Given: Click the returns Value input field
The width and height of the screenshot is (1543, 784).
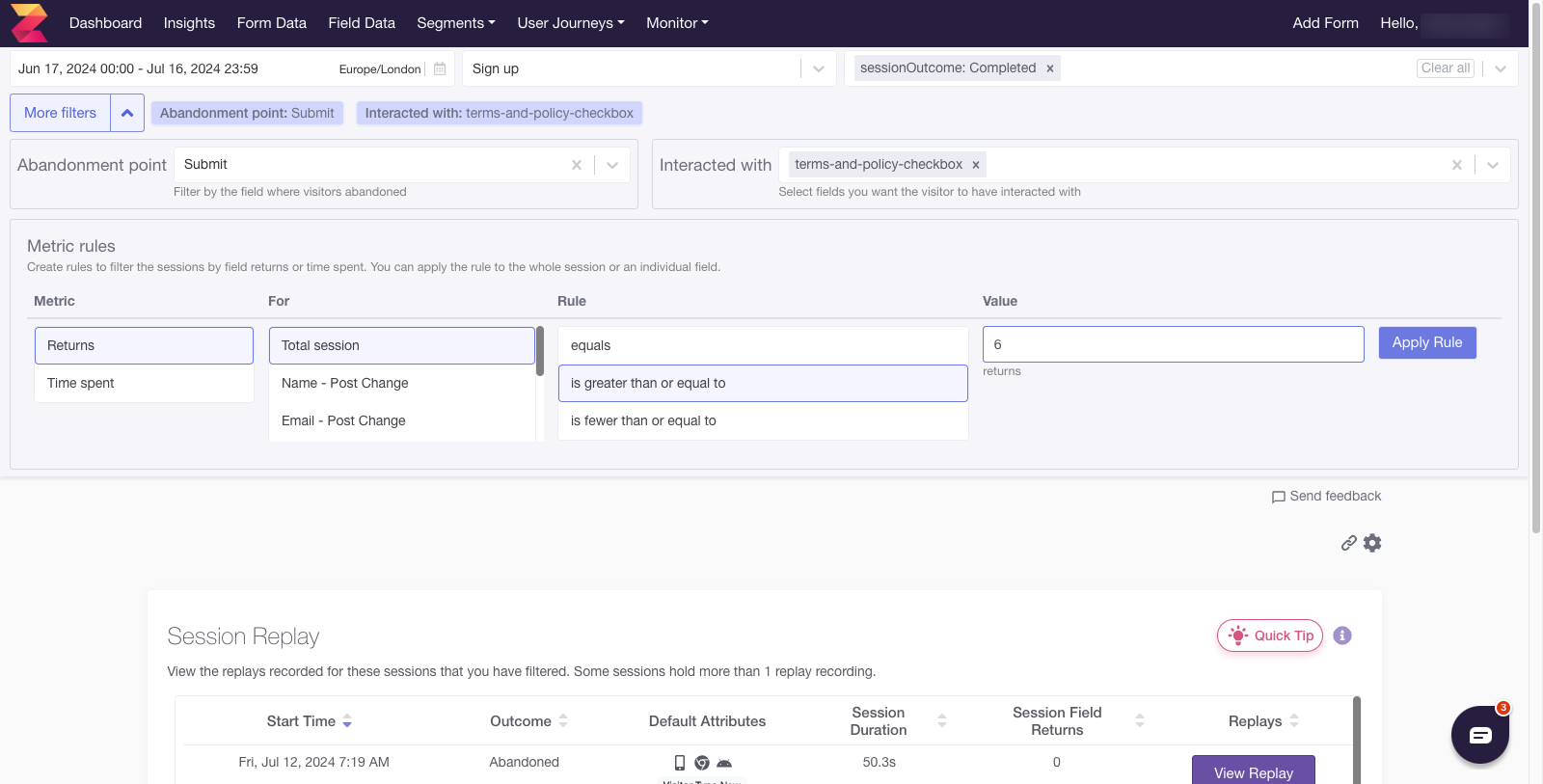Looking at the screenshot, I should coord(1173,344).
